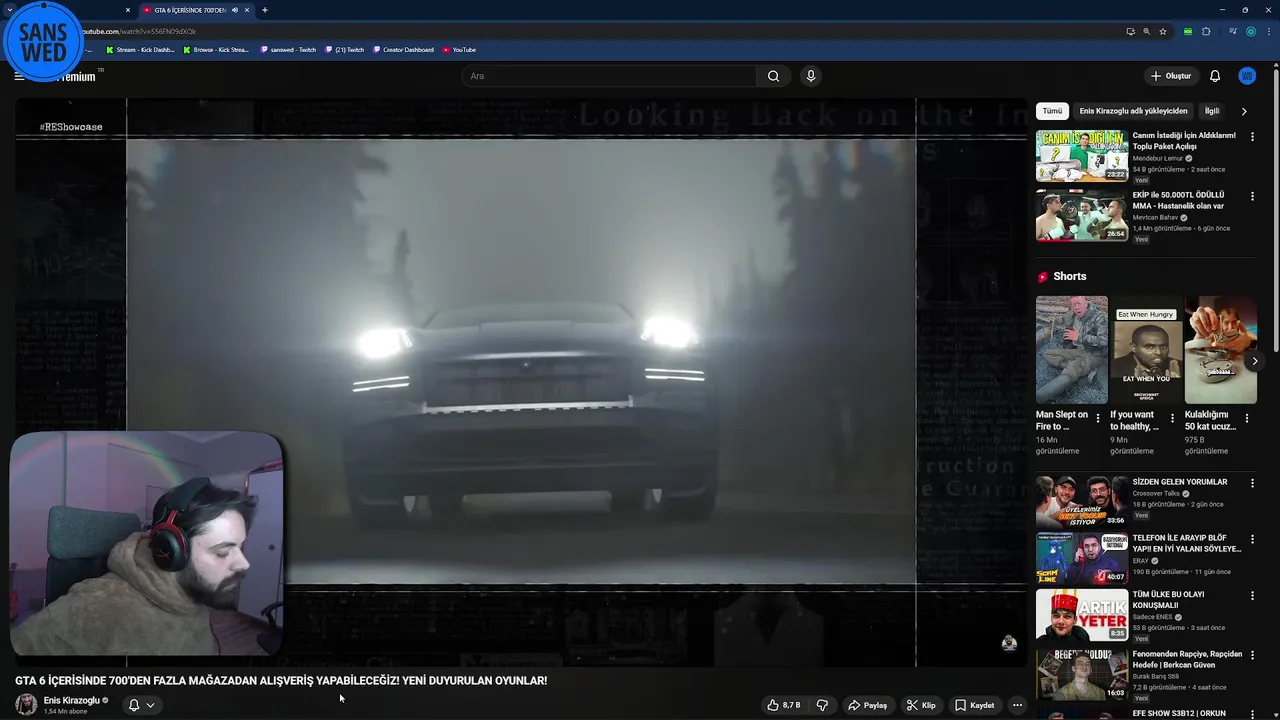Screen dimensions: 1280x720
Task: Expand subscription notification dropdown arrow
Action: point(150,705)
